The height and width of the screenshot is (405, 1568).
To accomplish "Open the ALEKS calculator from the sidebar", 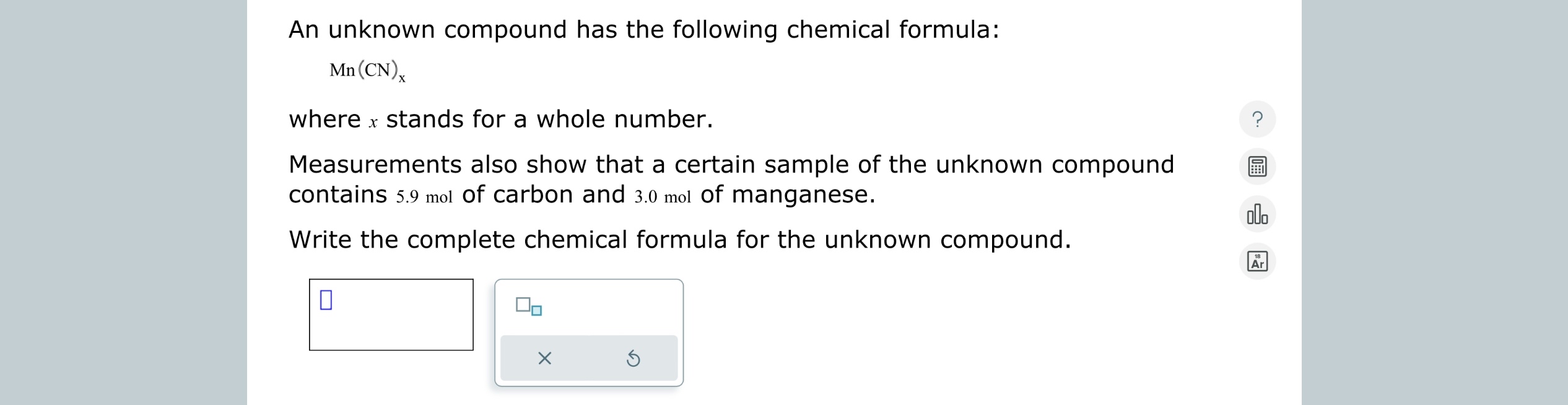I will [1257, 167].
